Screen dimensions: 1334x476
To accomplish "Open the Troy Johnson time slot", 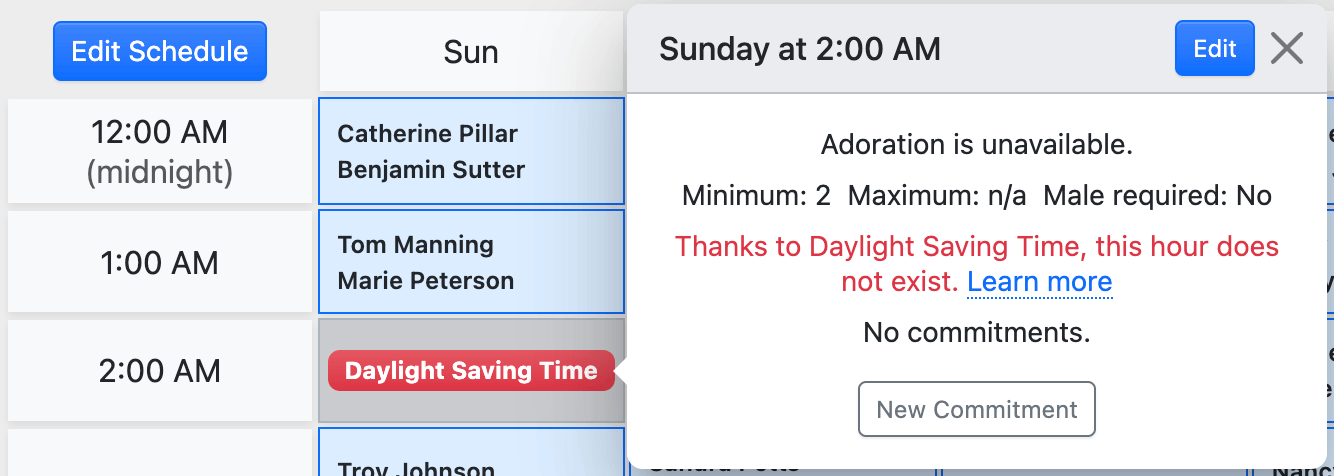I will click(416, 467).
